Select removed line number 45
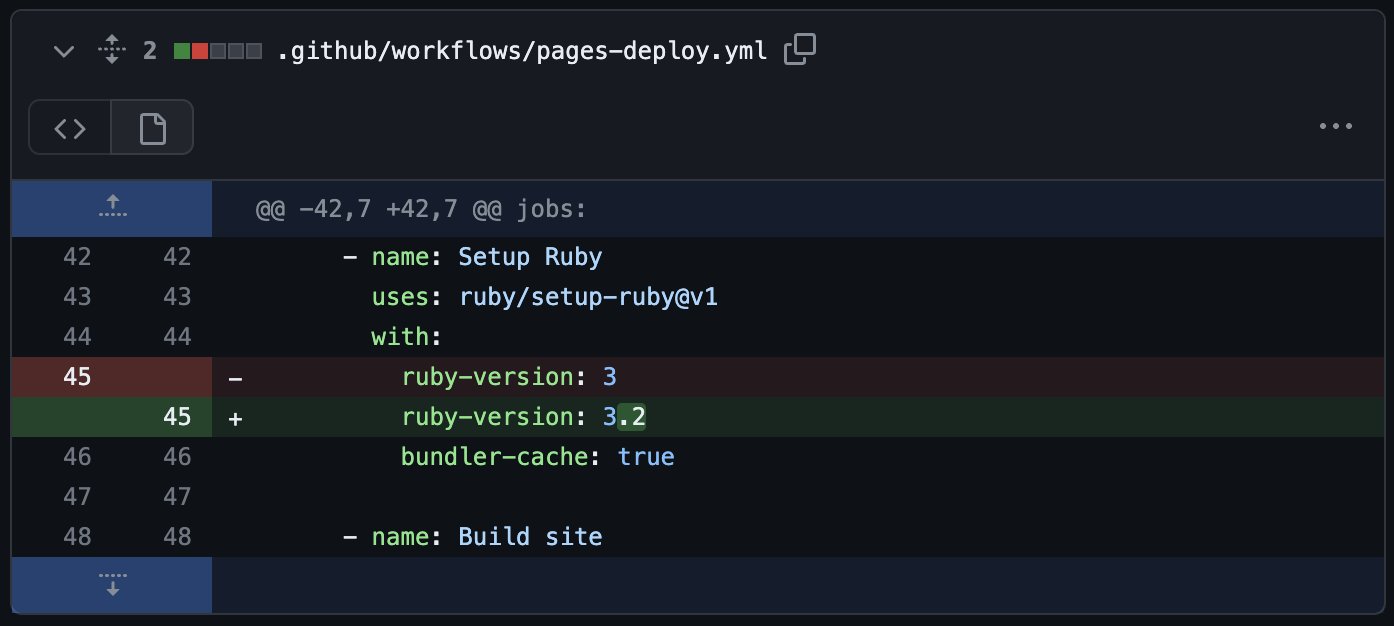This screenshot has width=1394, height=626. pos(77,377)
